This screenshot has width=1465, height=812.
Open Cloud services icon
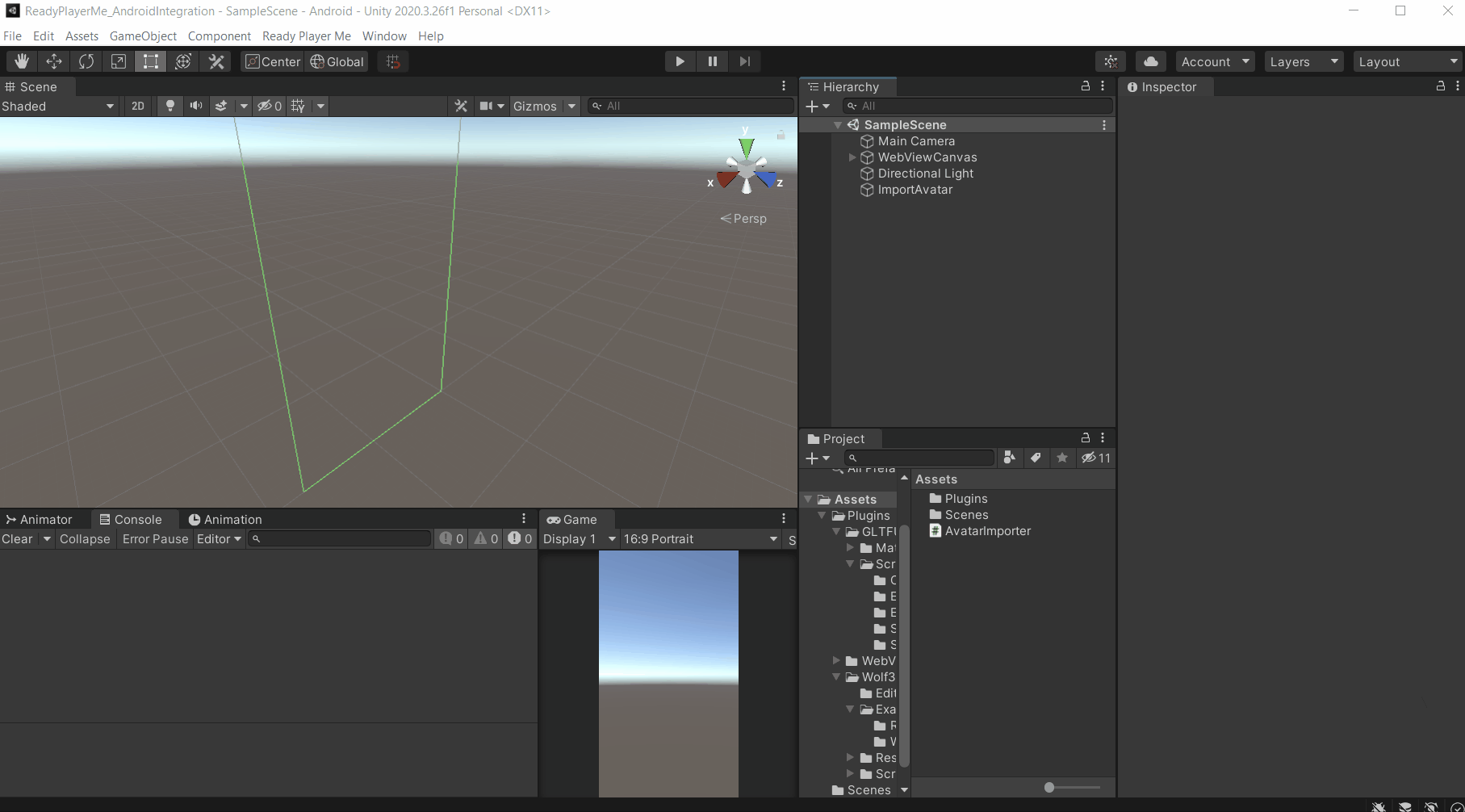[x=1151, y=61]
